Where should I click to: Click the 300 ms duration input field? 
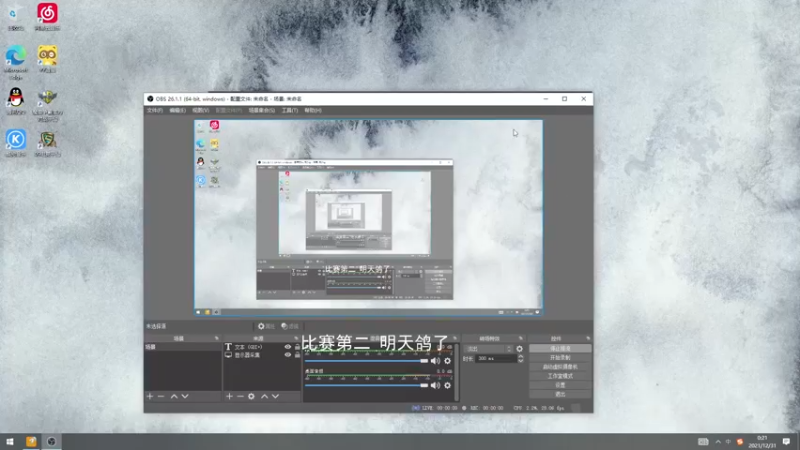496,359
